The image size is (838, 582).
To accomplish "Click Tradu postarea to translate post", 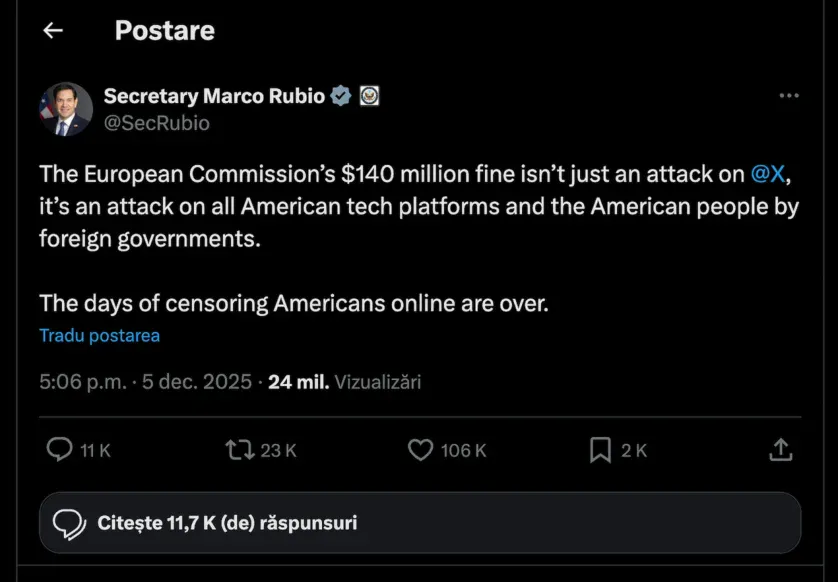I will 99,335.
